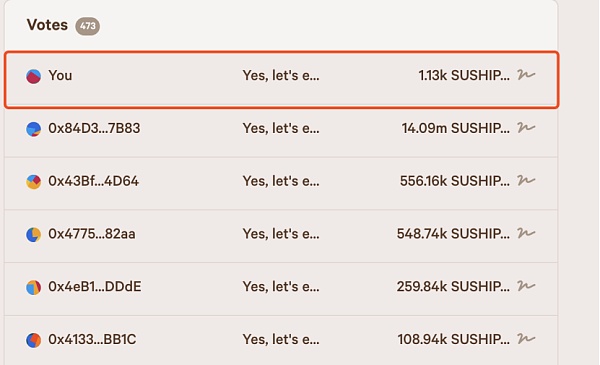The image size is (600, 365).
Task: Open voter profile 0x4133...BB1C
Action: coord(92,339)
